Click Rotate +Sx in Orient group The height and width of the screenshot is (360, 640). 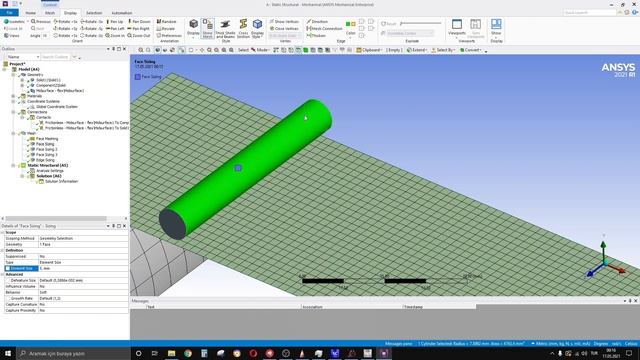coord(66,22)
